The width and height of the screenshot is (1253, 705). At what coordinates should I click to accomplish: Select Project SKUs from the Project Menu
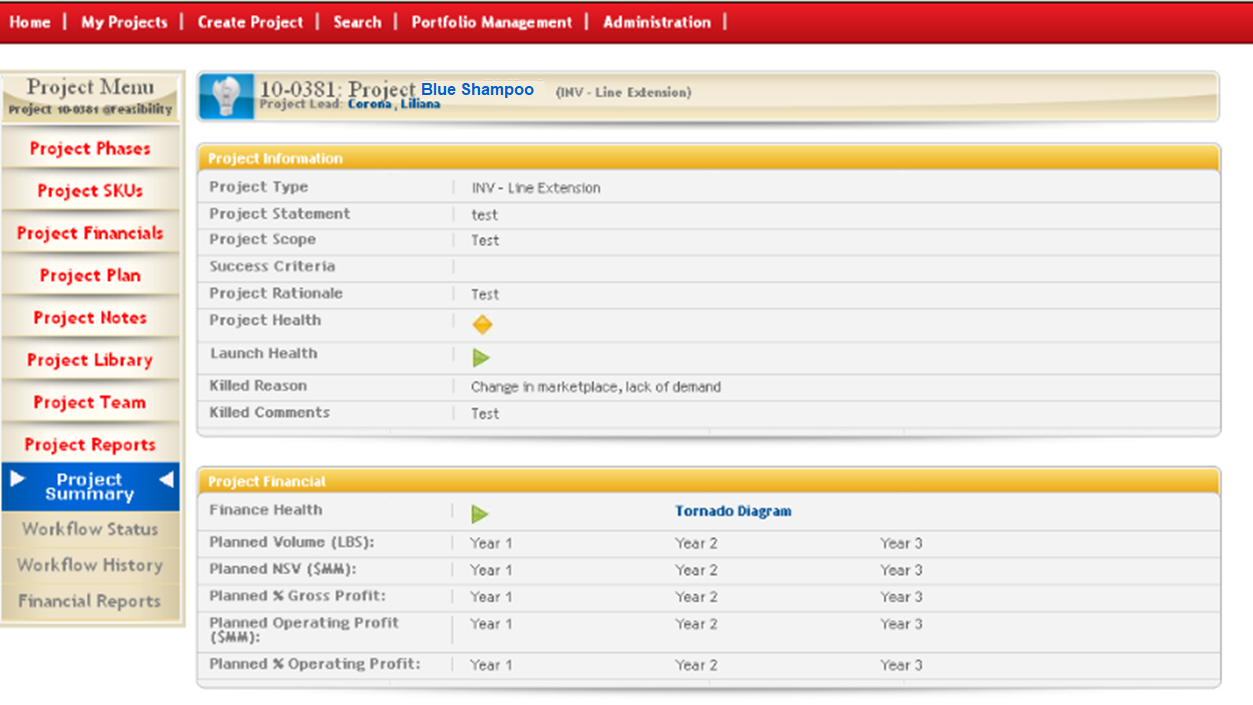(90, 191)
